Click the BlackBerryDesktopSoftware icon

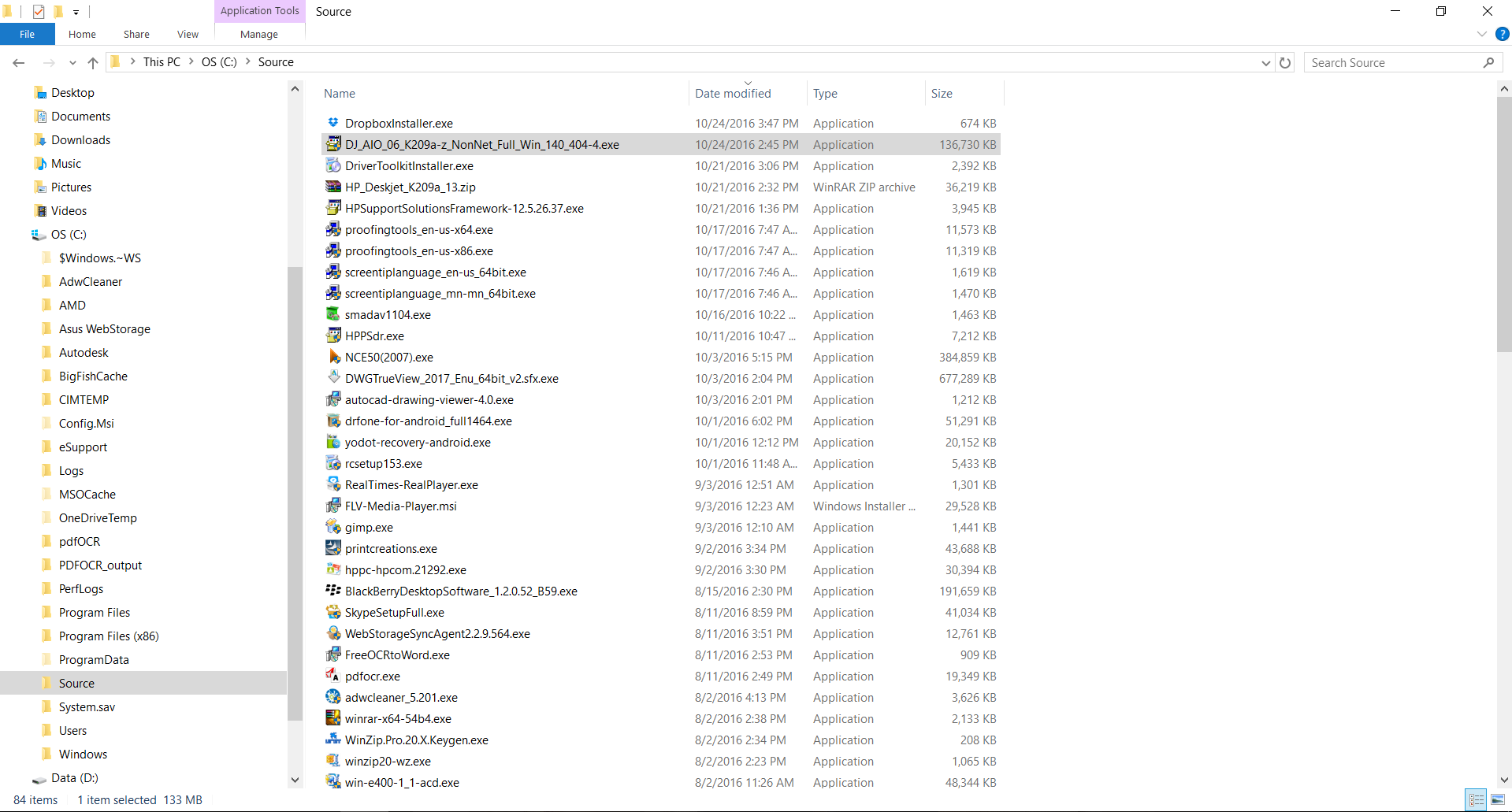click(333, 591)
